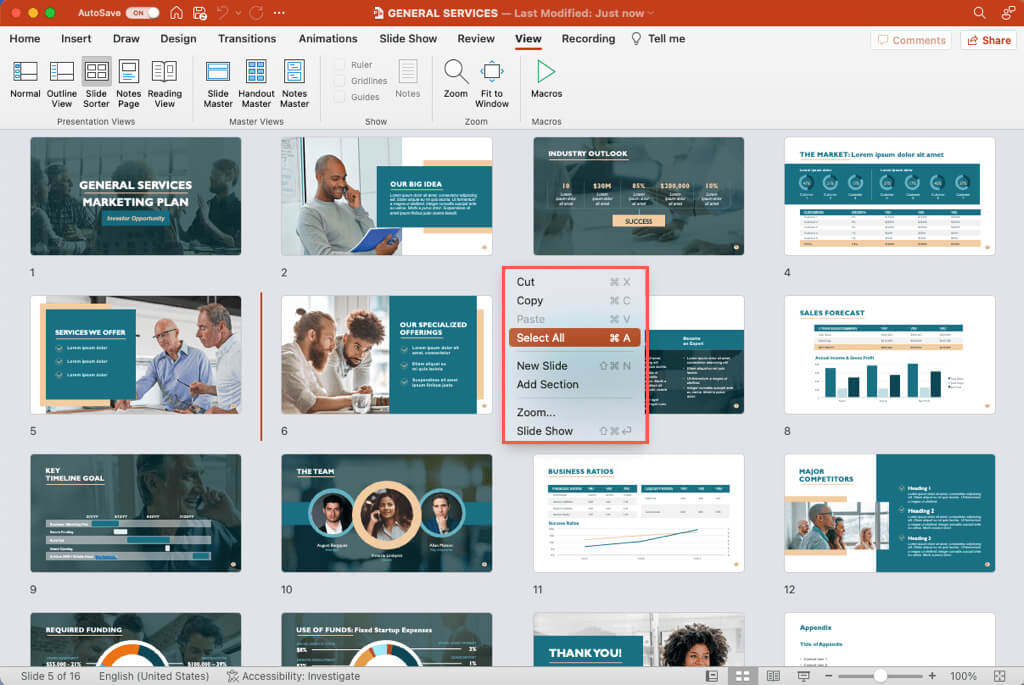Open the Zoom dialog from ribbon
The image size is (1024, 685).
coord(455,79)
